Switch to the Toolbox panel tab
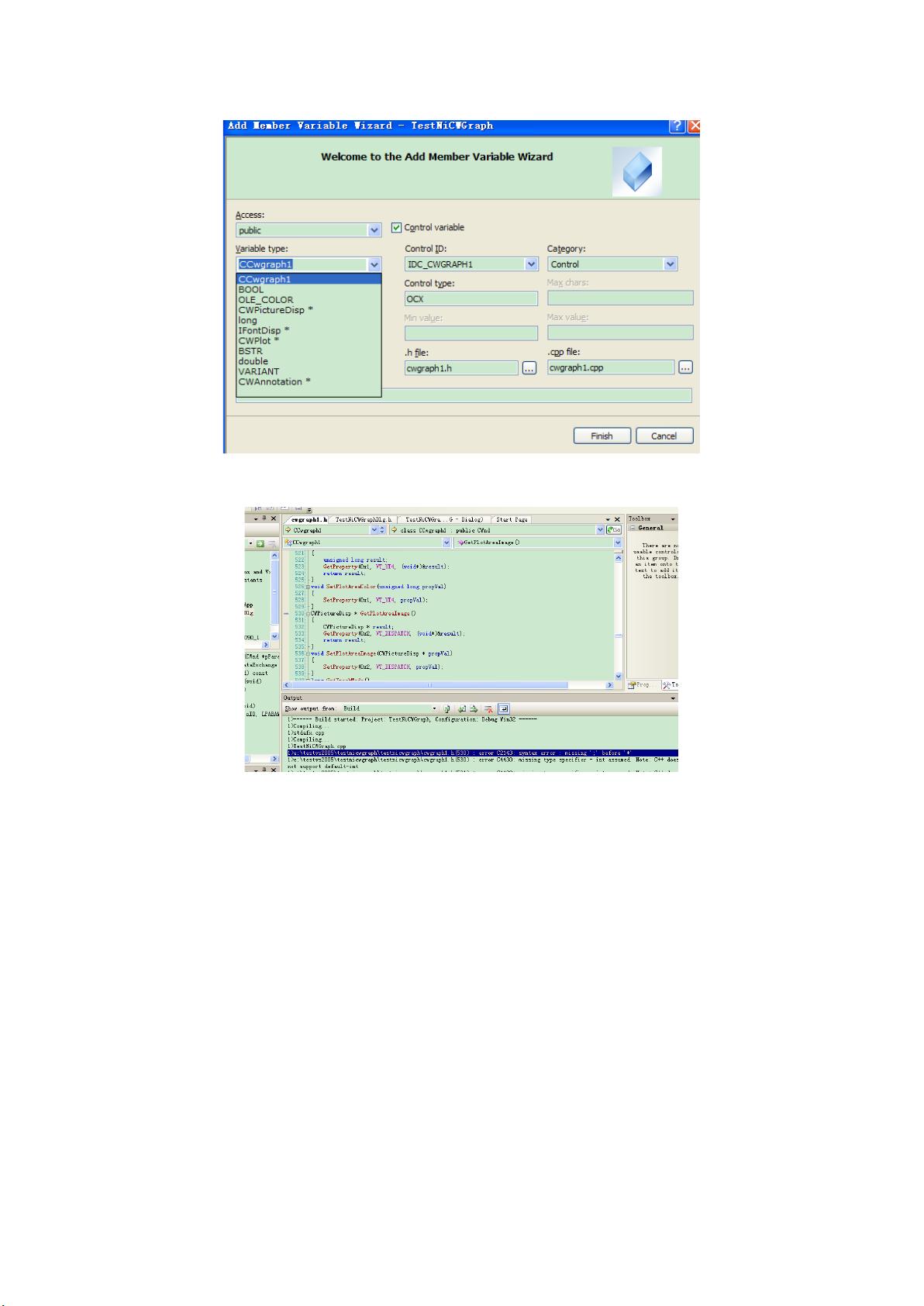The image size is (924, 1306). (670, 685)
